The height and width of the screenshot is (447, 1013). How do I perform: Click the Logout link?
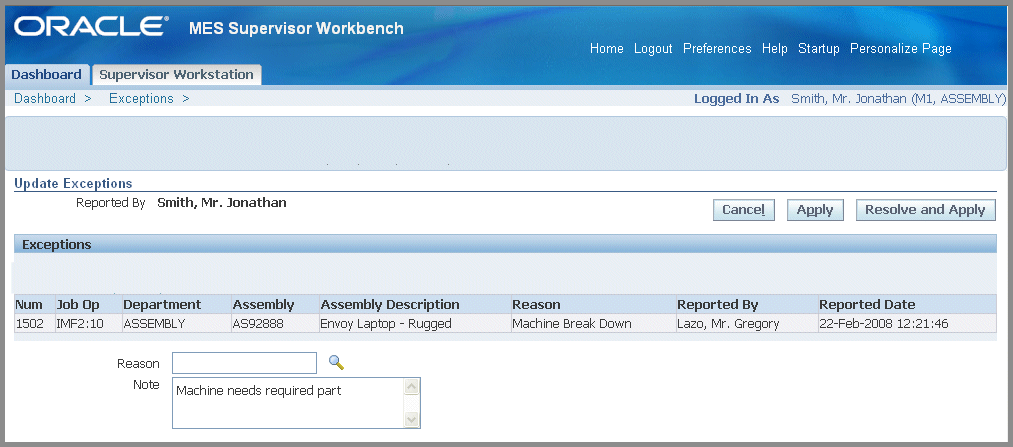653,48
